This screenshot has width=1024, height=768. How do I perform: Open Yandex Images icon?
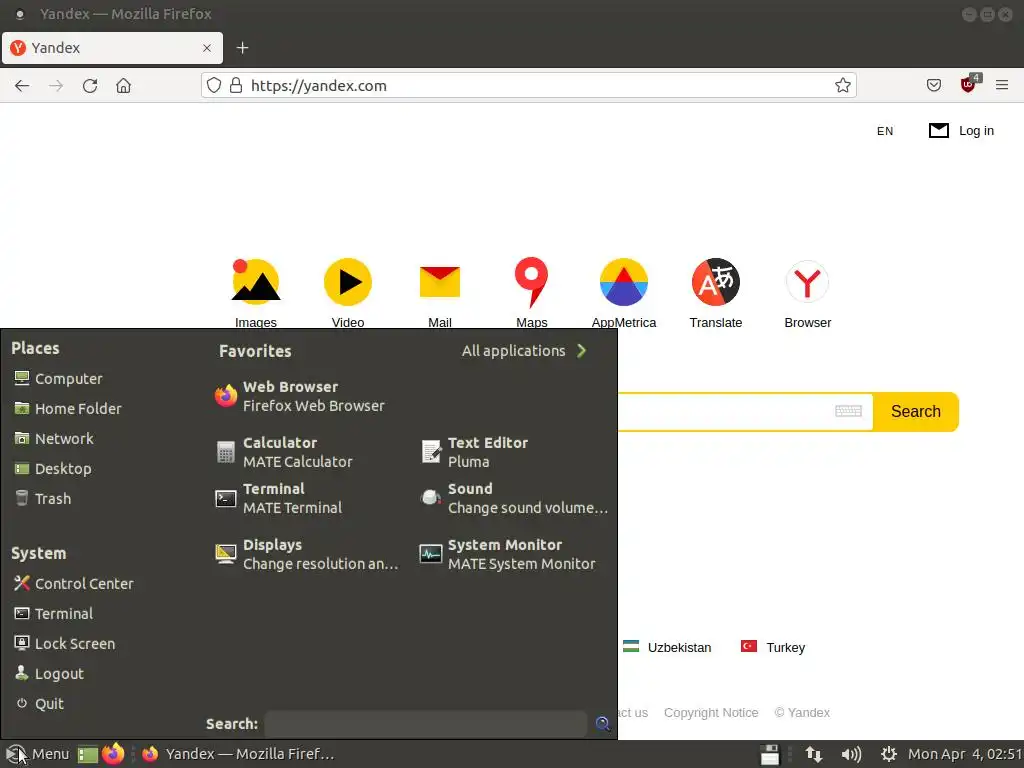click(256, 282)
